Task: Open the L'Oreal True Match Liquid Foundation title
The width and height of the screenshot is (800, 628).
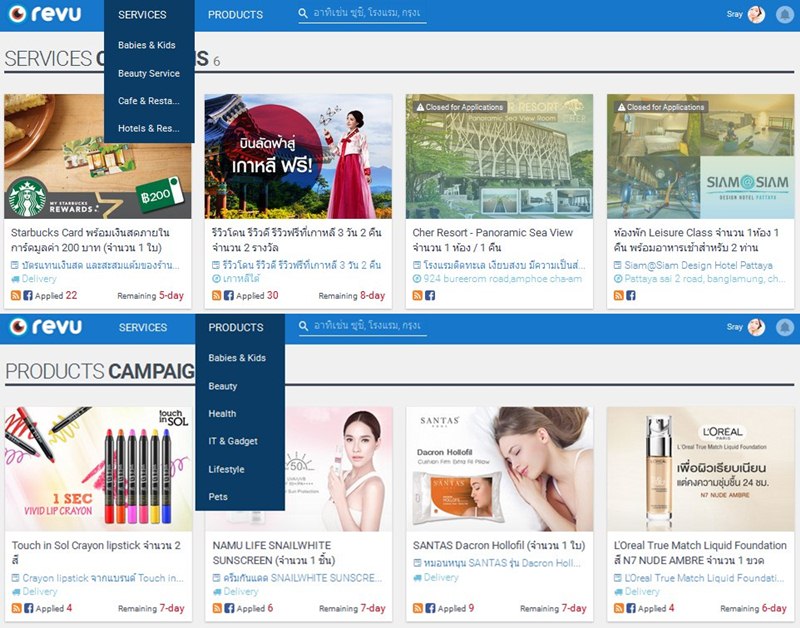Action: pos(700,552)
